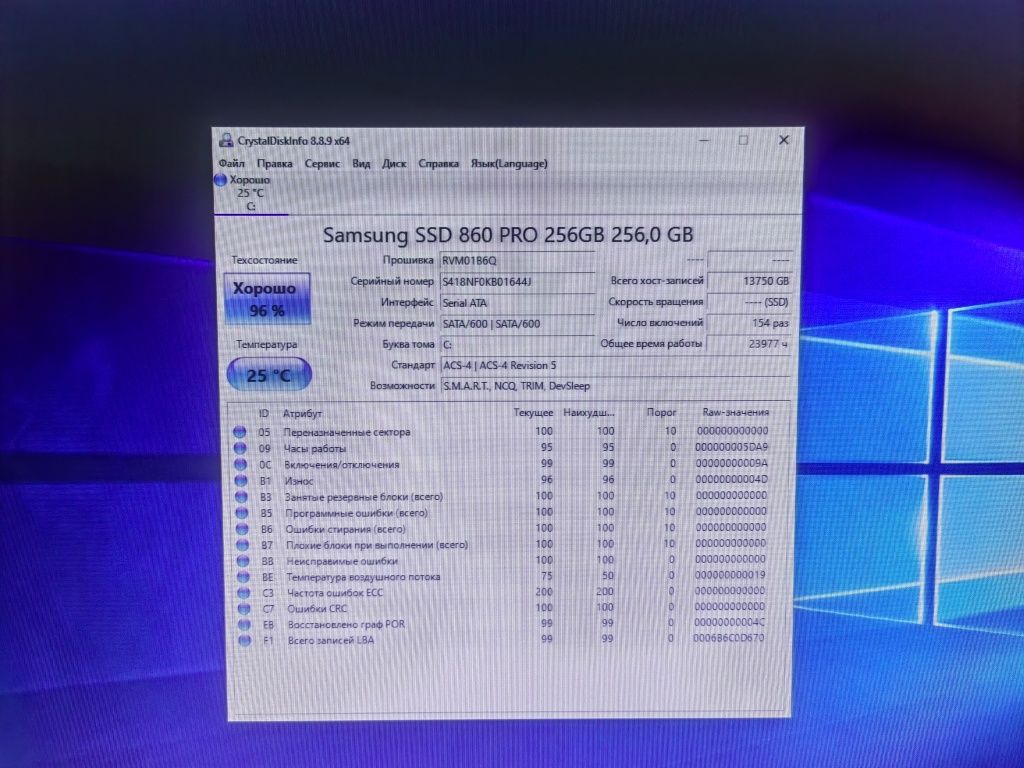This screenshot has height=768, width=1024.
Task: Click the status orb for attribute 05
Action: point(240,432)
